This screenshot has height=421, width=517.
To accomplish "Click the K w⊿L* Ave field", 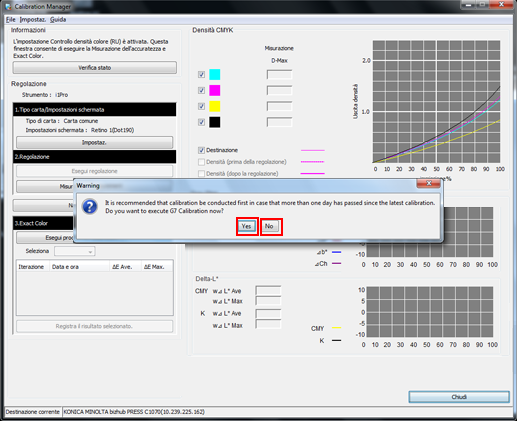I will pos(268,314).
